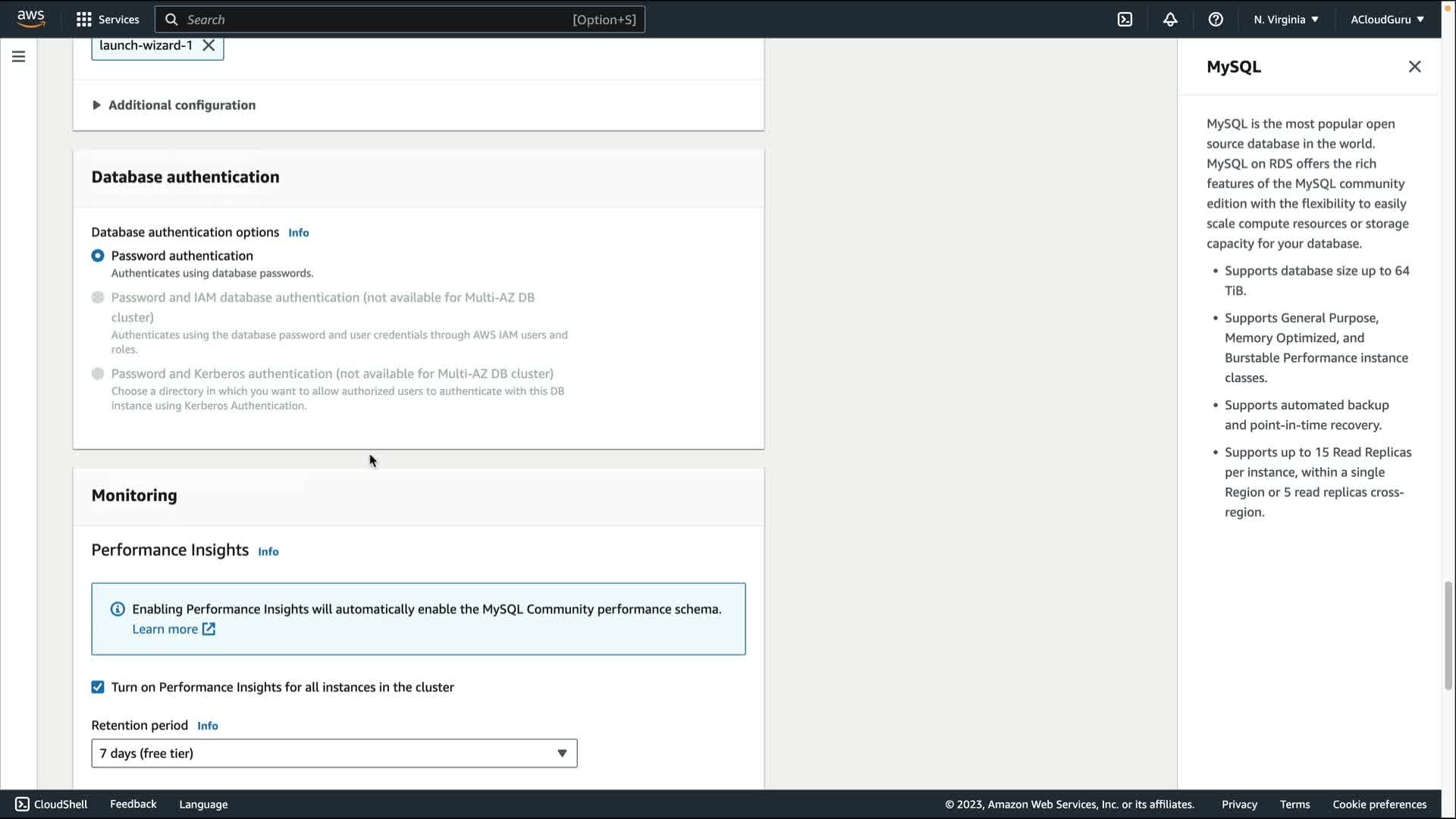Screen dimensions: 1456x819
Task: Close the MySQL info panel
Action: tap(1414, 67)
